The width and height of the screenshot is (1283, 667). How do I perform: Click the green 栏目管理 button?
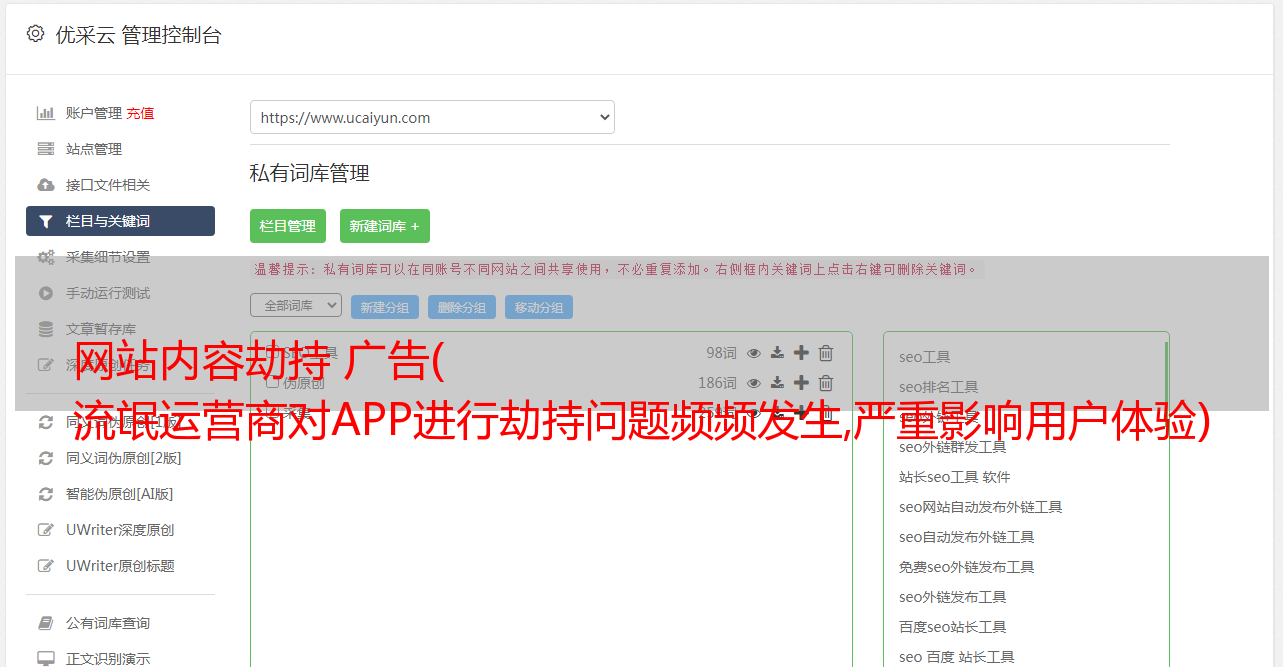click(x=288, y=226)
